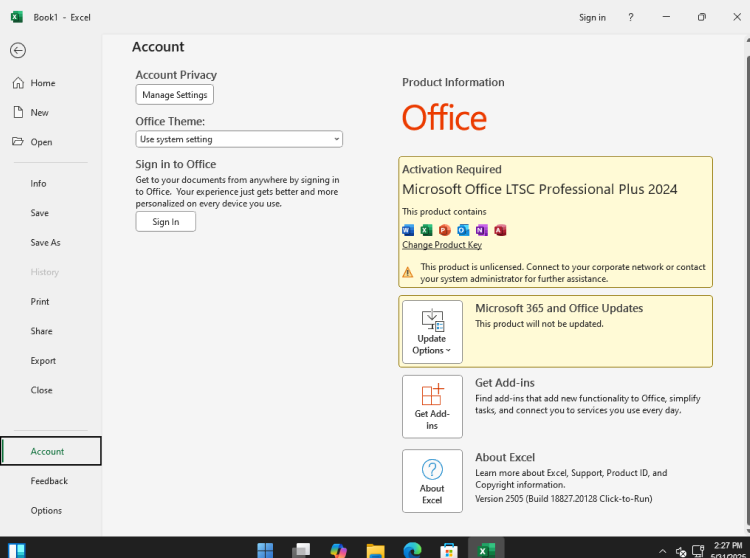Open the Export page

(x=51, y=361)
